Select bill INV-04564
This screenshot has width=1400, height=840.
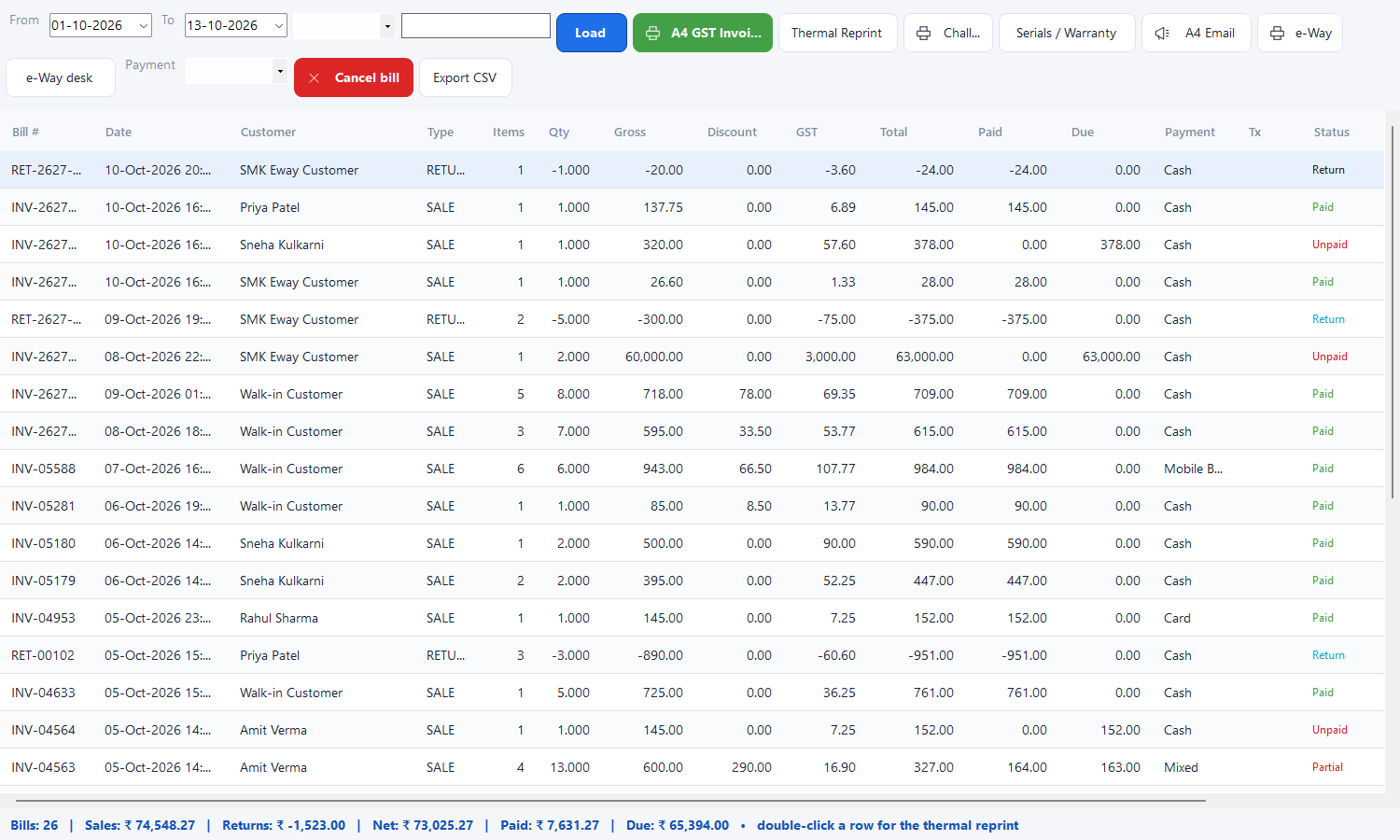692,730
